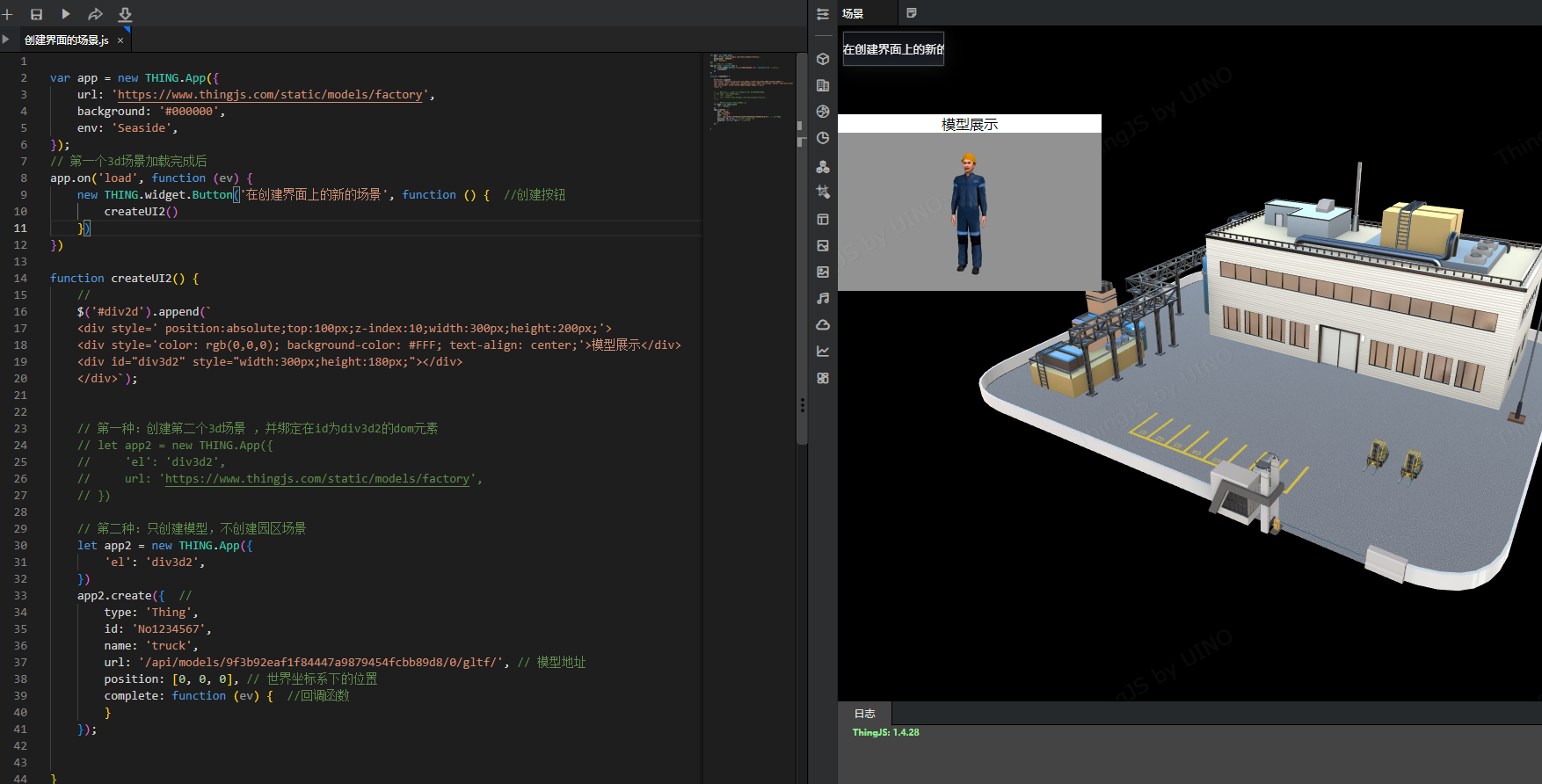Image resolution: width=1542 pixels, height=784 pixels.
Task: Select the 日志 log tab
Action: point(865,714)
